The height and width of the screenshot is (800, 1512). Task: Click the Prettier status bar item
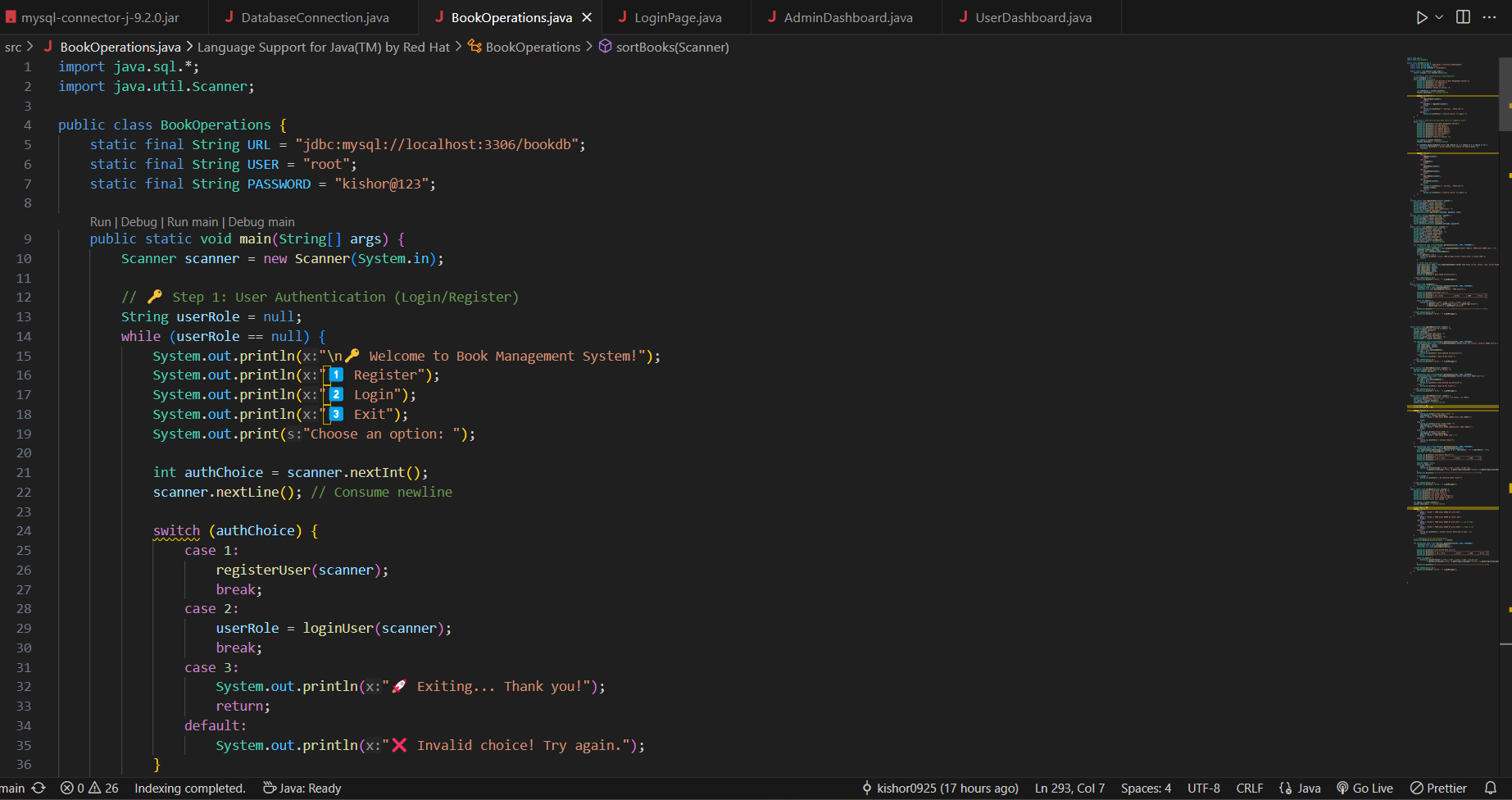coord(1438,788)
